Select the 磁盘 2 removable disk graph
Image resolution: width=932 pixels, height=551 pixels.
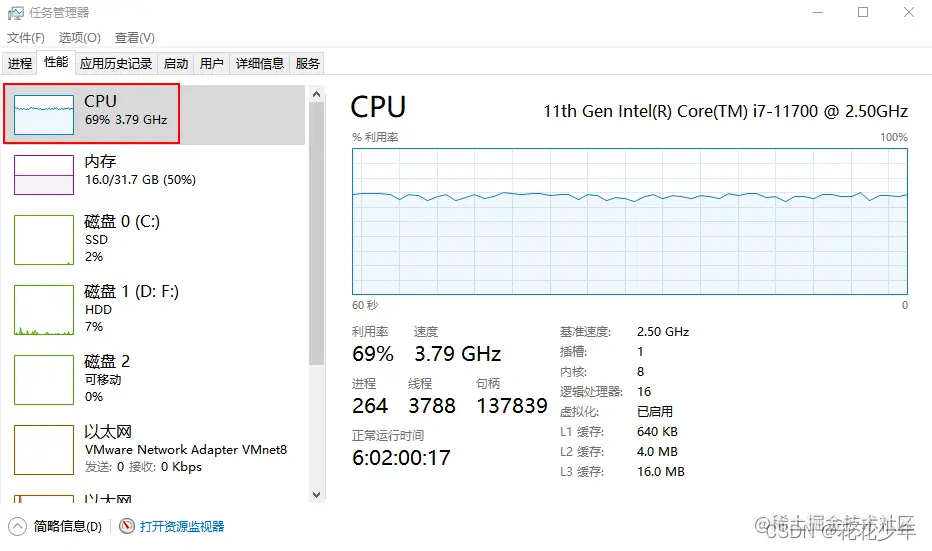point(44,380)
